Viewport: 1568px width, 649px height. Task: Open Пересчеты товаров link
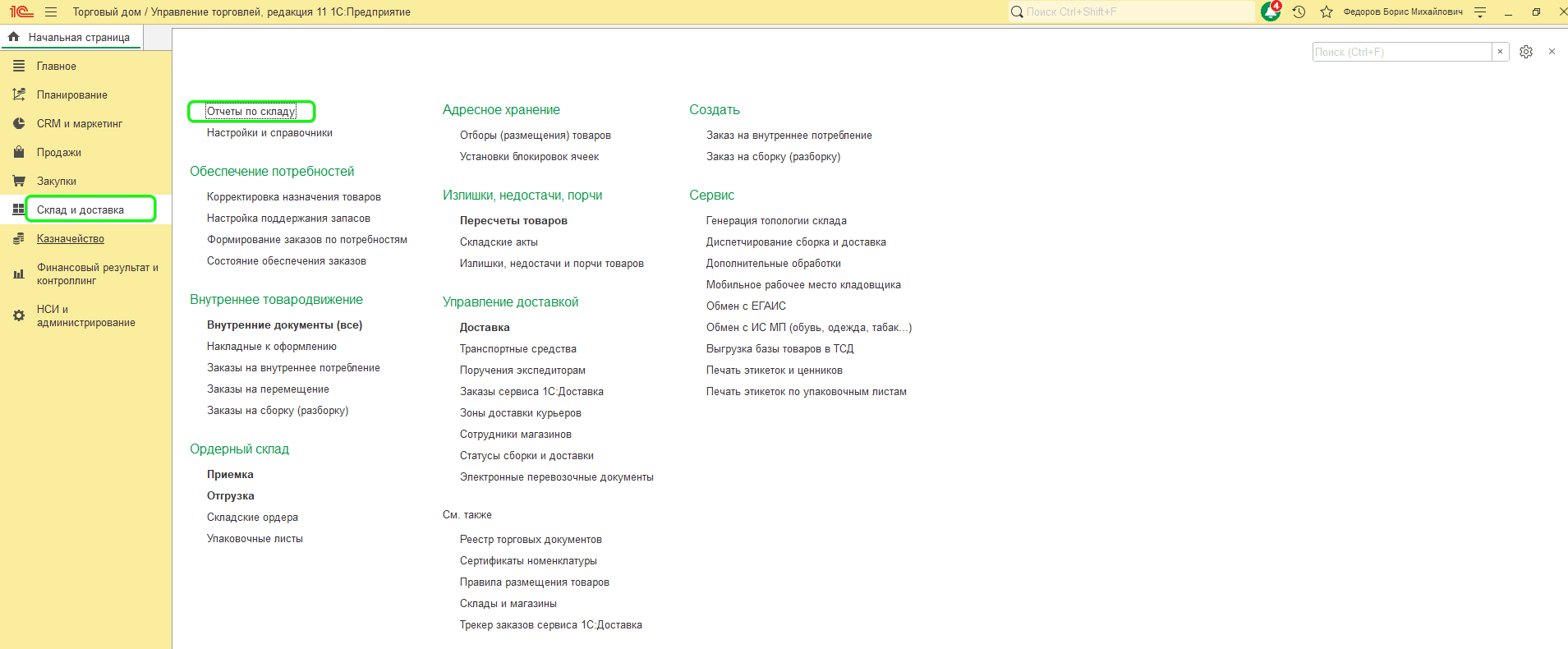point(513,220)
